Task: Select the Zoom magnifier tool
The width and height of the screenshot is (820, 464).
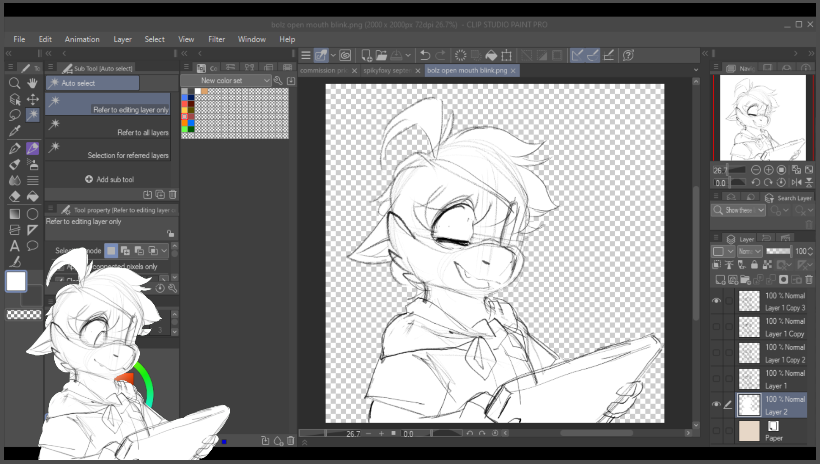Action: (x=15, y=83)
